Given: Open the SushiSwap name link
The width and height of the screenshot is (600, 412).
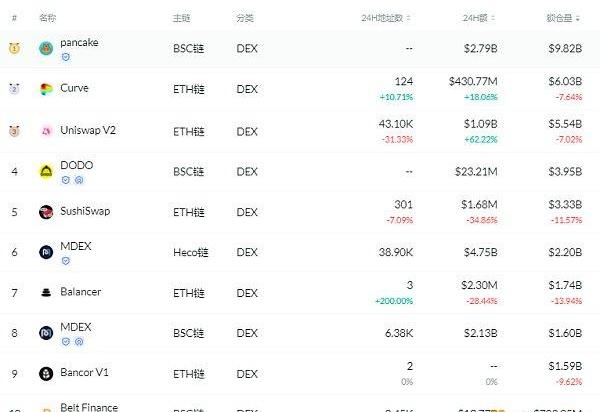Looking at the screenshot, I should tap(87, 211).
